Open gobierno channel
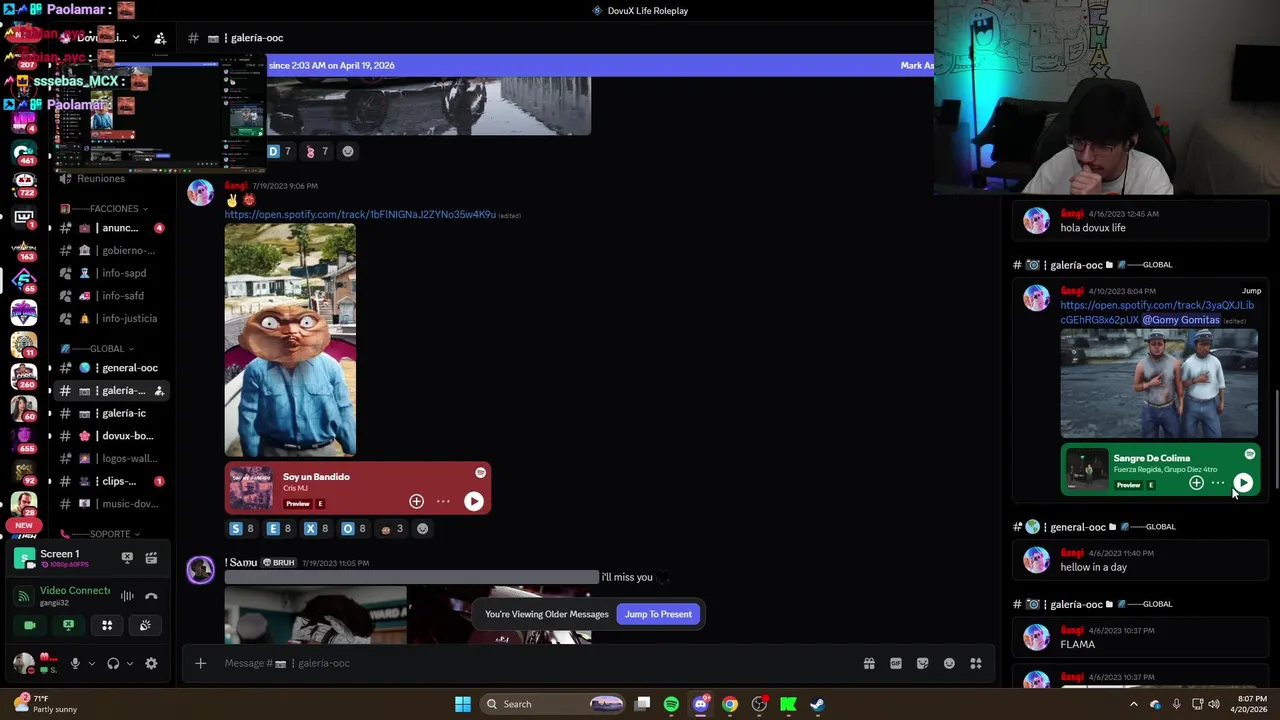 coord(111,251)
